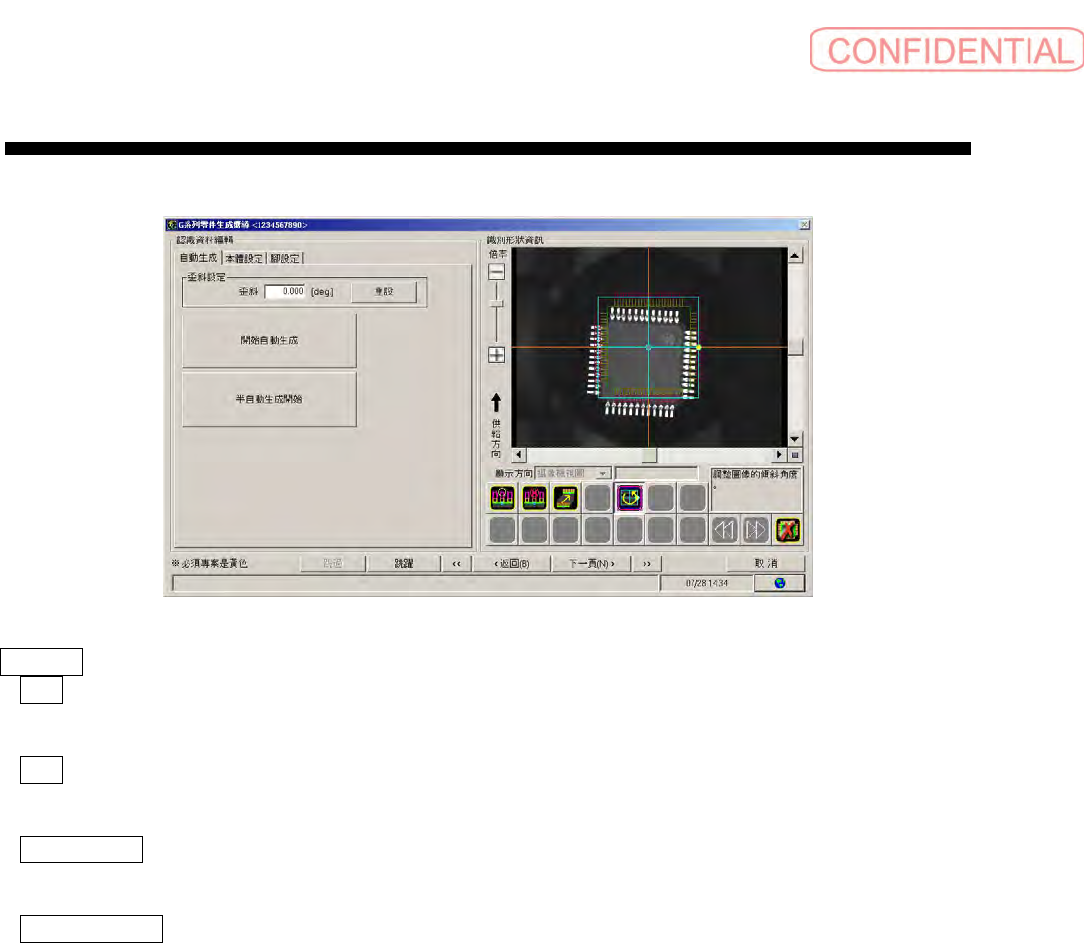Click the greyed forward double-arrow icon
Screen dimensions: 1085x943
(756, 530)
